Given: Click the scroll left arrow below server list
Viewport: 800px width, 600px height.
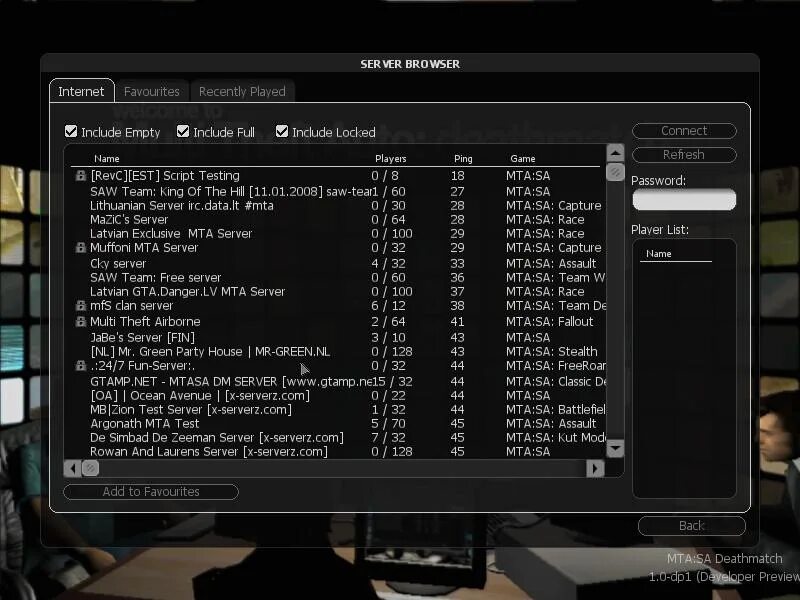Looking at the screenshot, I should pos(72,468).
